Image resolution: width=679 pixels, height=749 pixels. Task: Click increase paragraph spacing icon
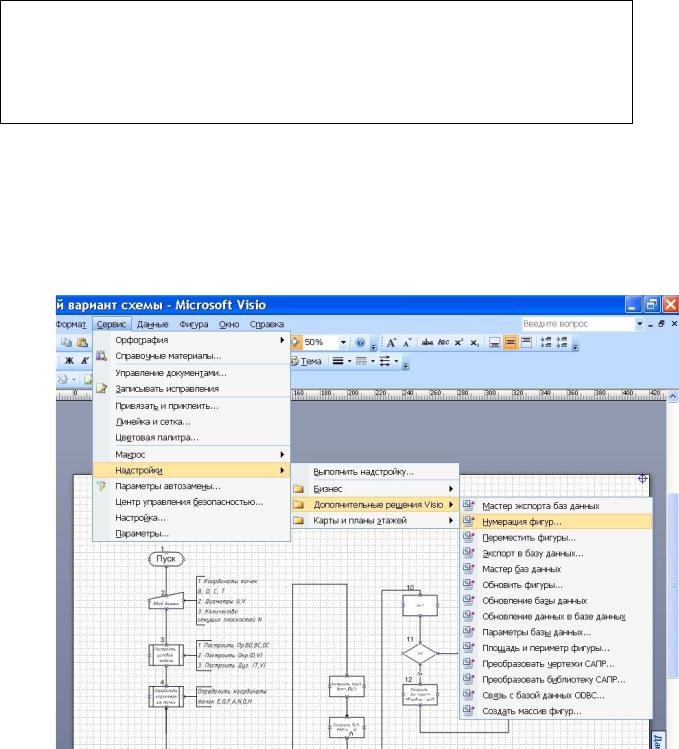click(x=562, y=342)
